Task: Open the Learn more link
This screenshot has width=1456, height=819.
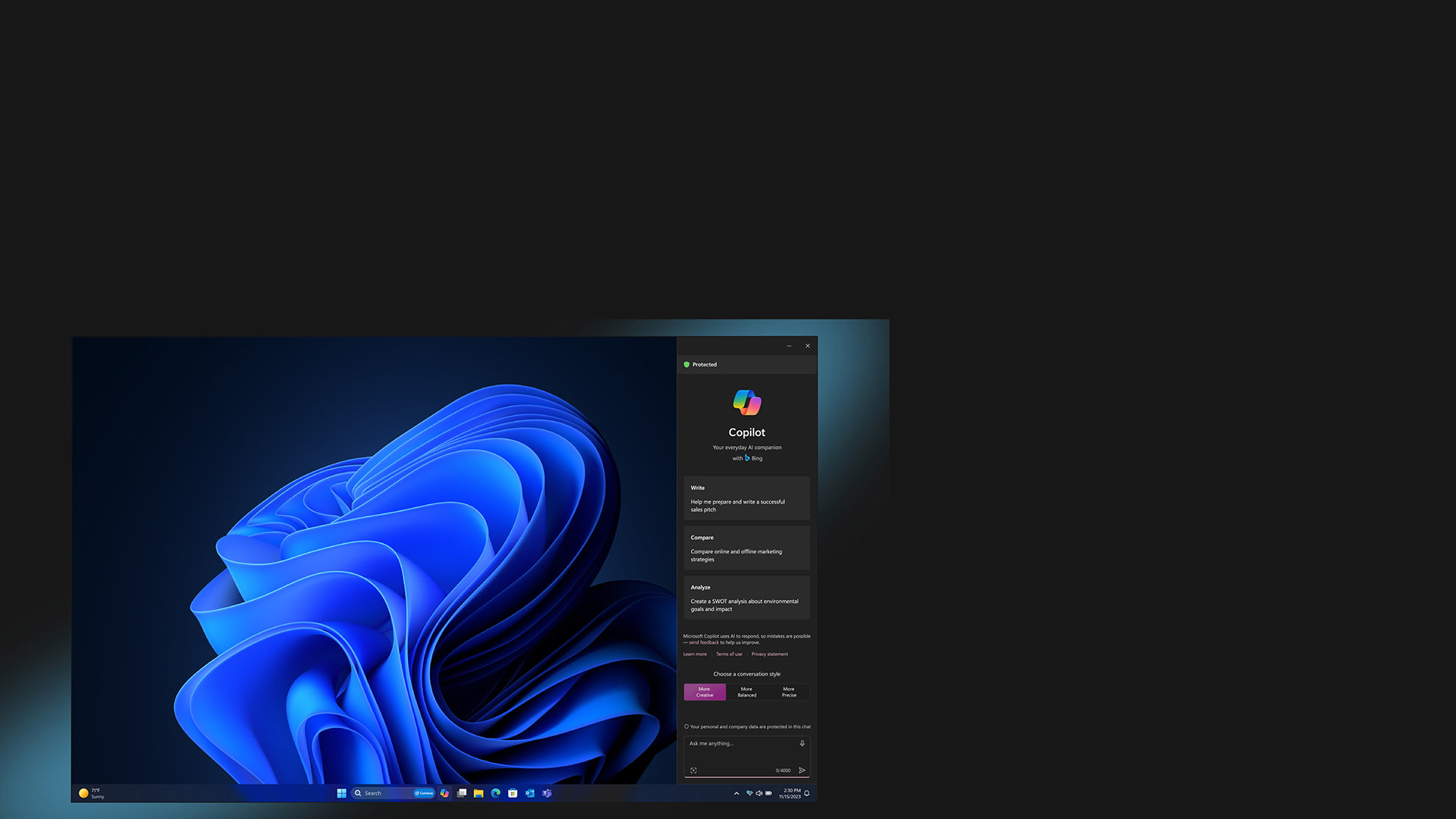Action: 695,654
